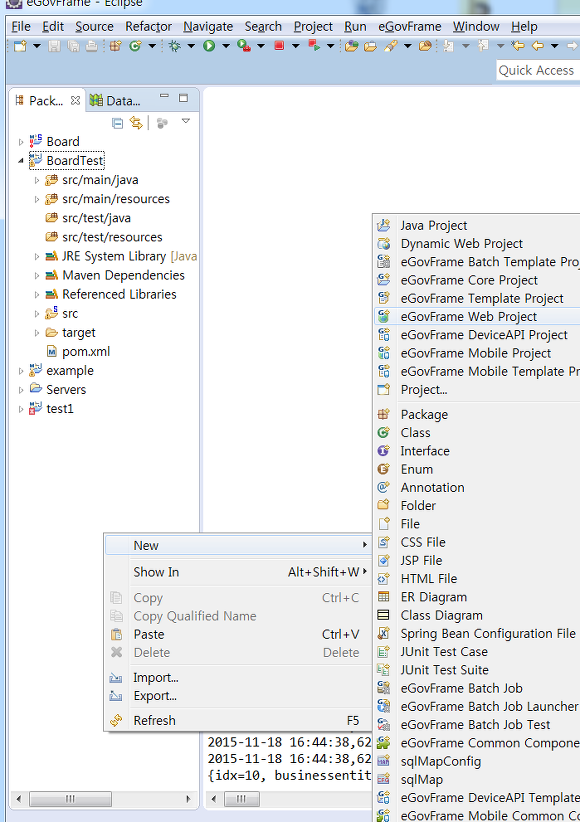Viewport: 580px width, 822px height.
Task: Choose Paste from context menu
Action: coord(238,634)
